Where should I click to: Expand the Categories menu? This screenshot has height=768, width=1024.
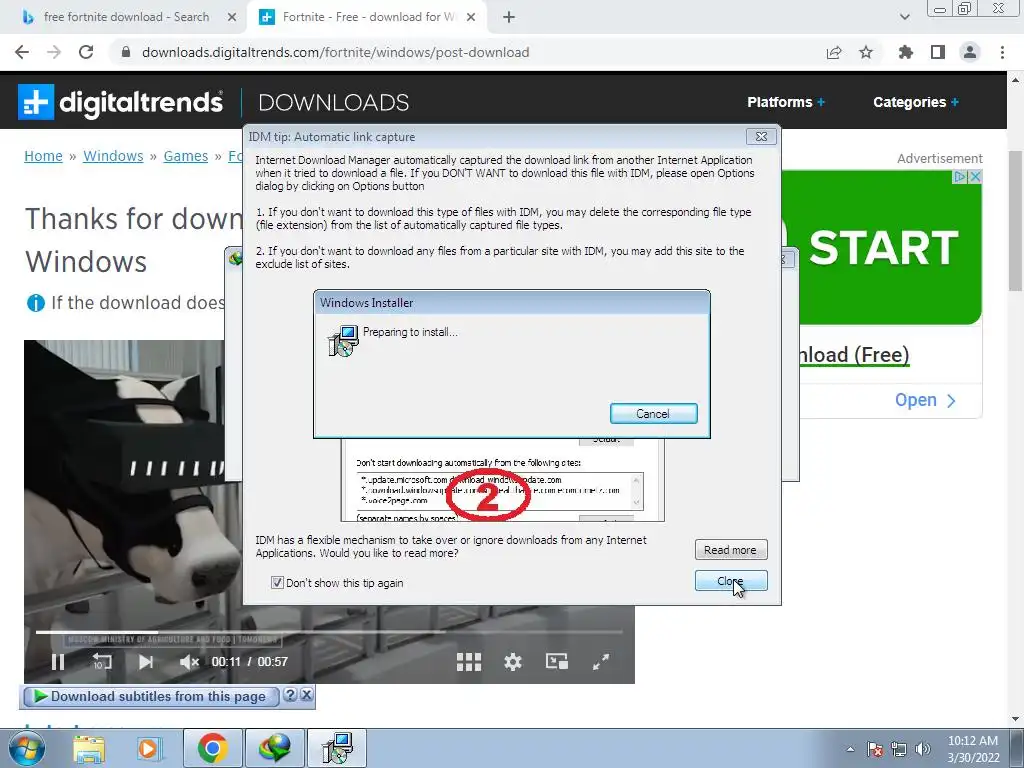tap(916, 102)
